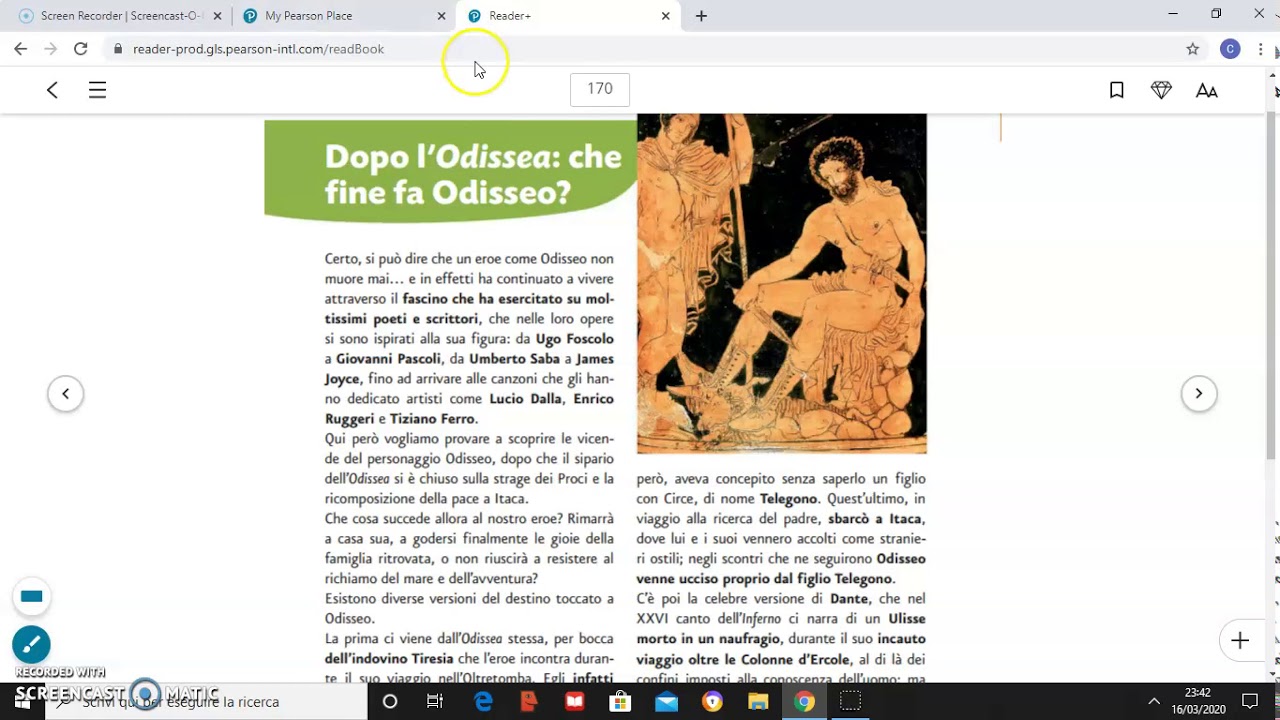Click the browser back arrow
Screen dimensions: 1280x720
click(x=20, y=48)
